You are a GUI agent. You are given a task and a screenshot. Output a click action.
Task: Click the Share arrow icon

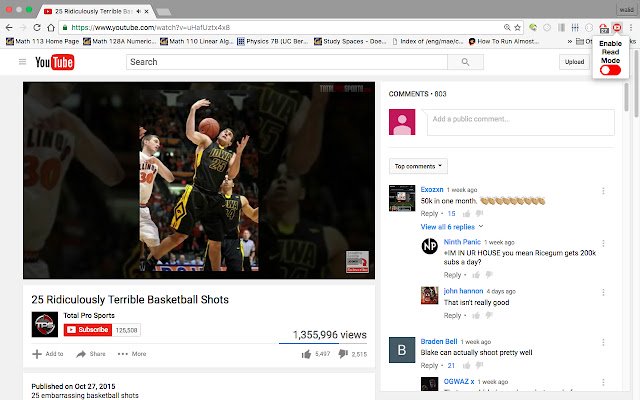coord(81,354)
